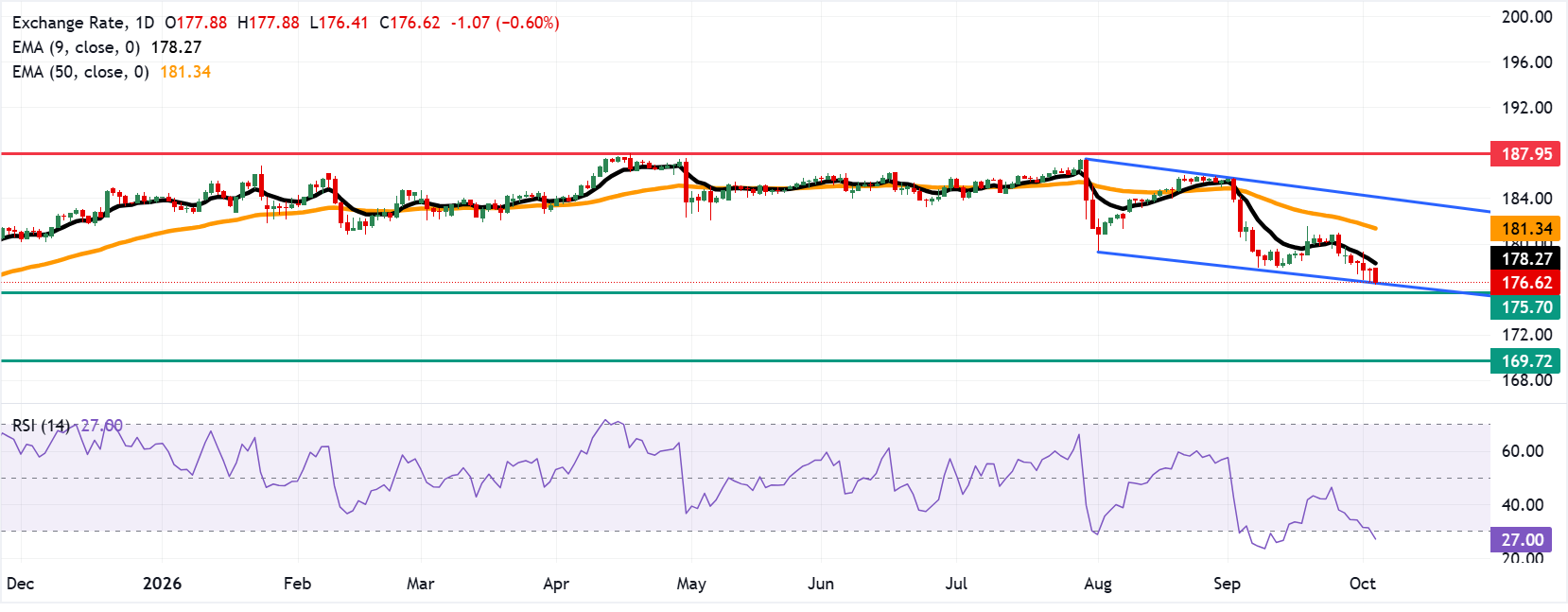Click the 178.27 value in EMA 9 legend
Image resolution: width=1568 pixels, height=612 pixels.
(176, 47)
